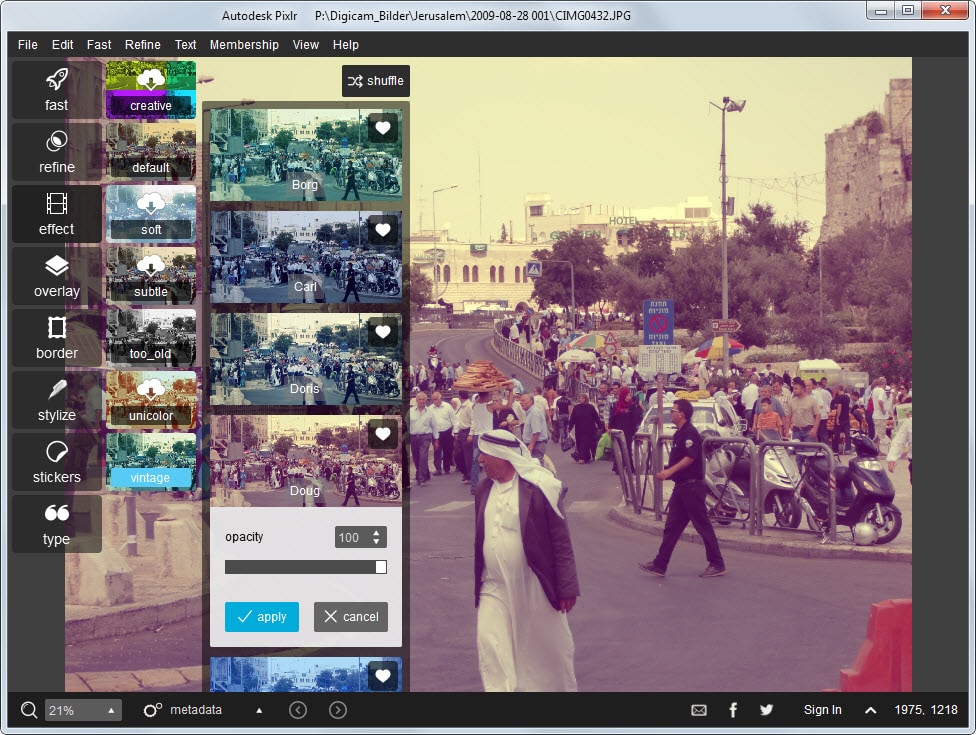Select the type text tool
The height and width of the screenshot is (735, 976).
click(x=57, y=524)
